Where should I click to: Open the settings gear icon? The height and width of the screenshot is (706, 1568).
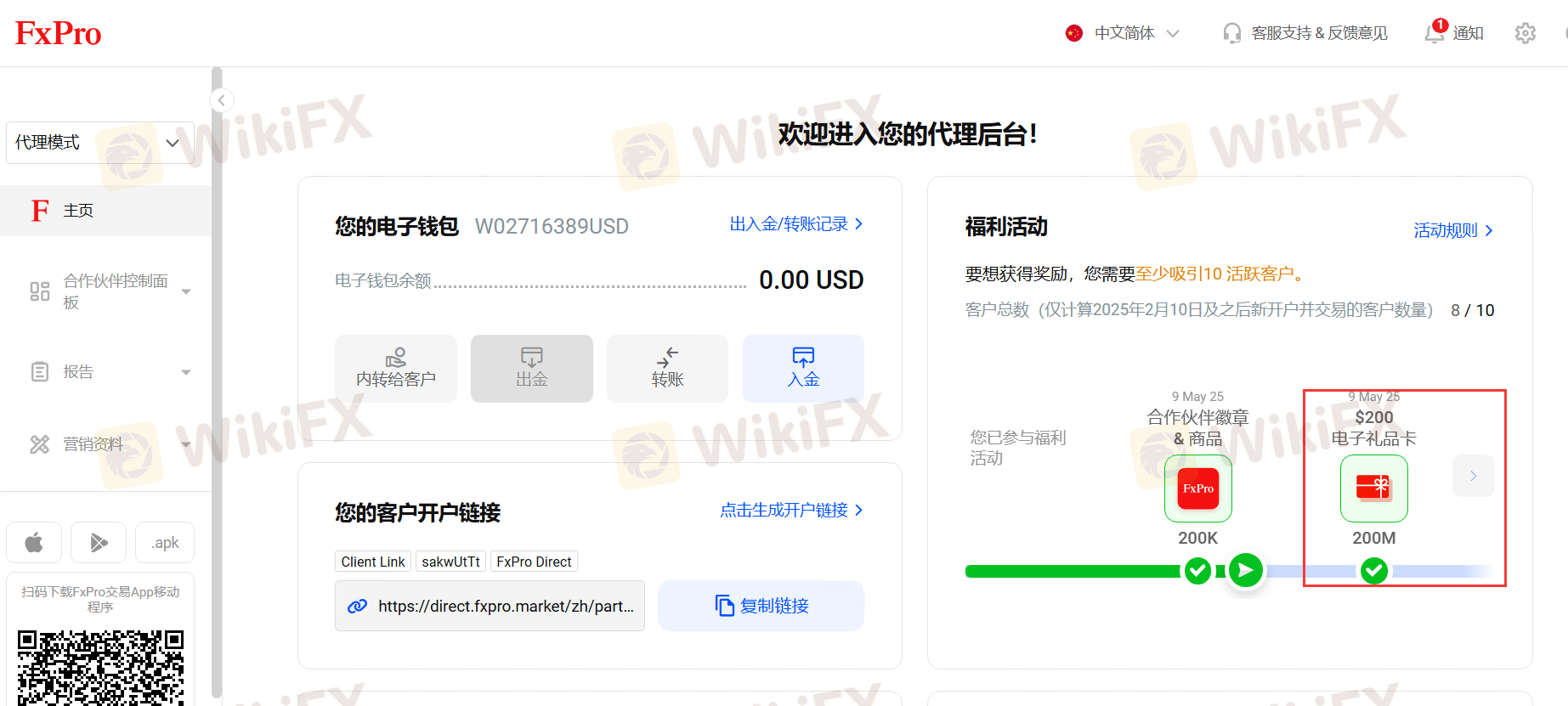pos(1526,33)
